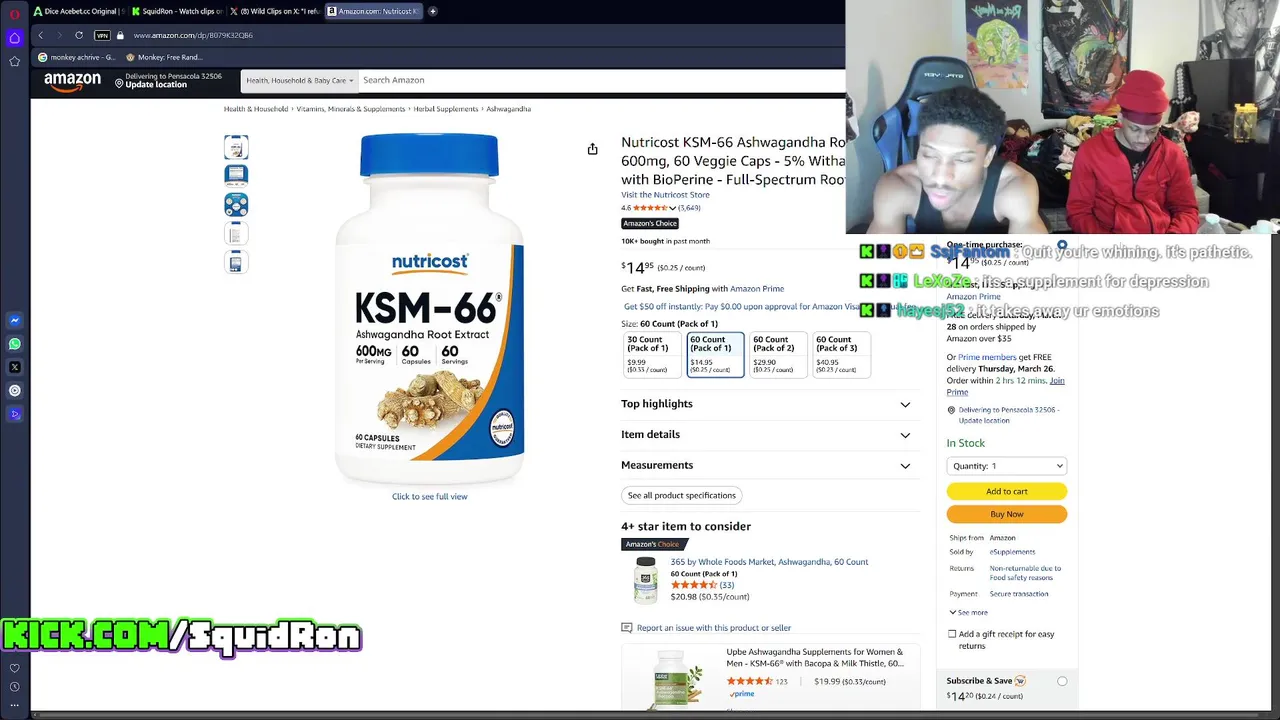The image size is (1280, 720).
Task: Open the X (Twitter) sidebar icon
Action: 14,367
